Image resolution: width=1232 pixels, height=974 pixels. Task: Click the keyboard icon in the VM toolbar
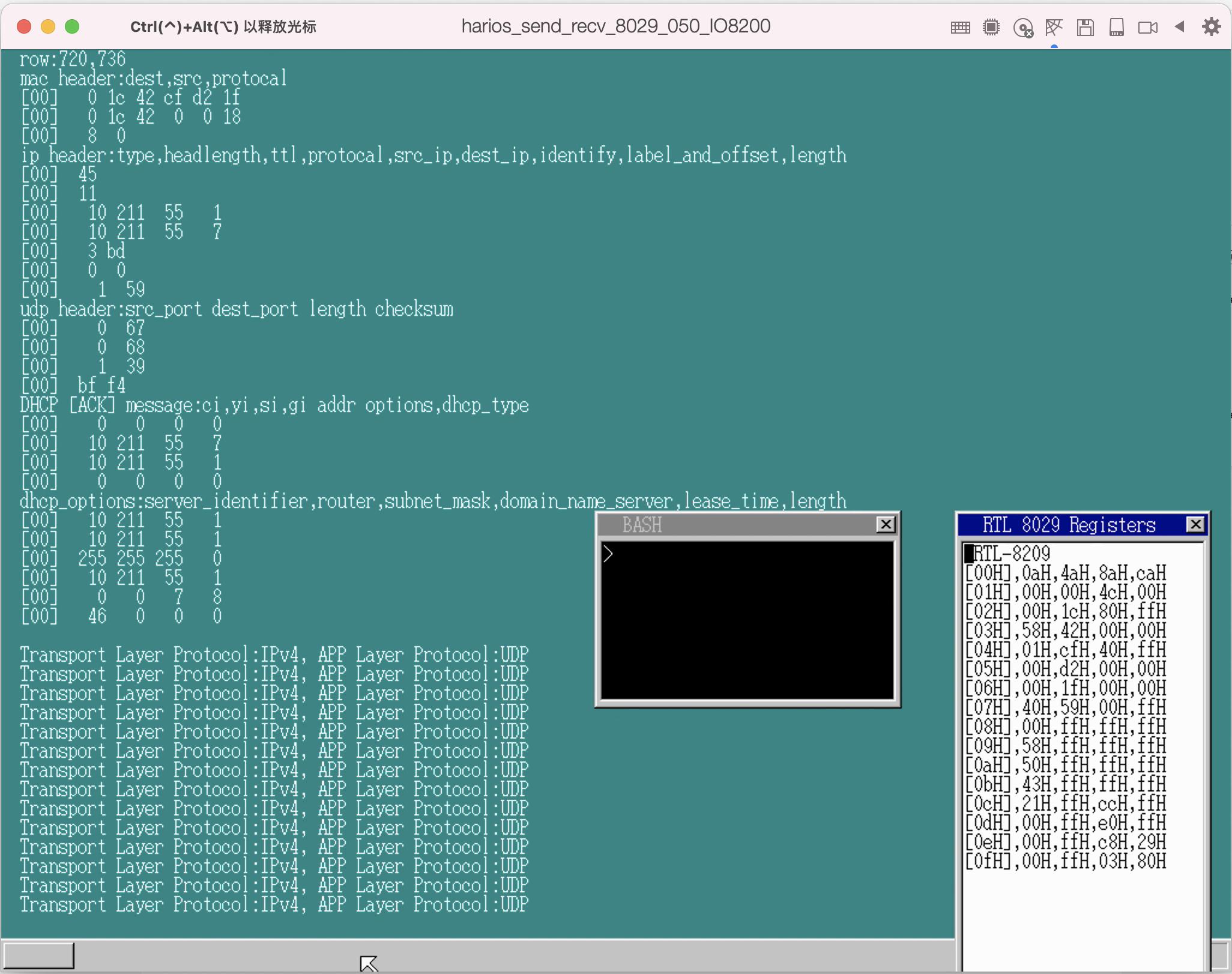960,27
